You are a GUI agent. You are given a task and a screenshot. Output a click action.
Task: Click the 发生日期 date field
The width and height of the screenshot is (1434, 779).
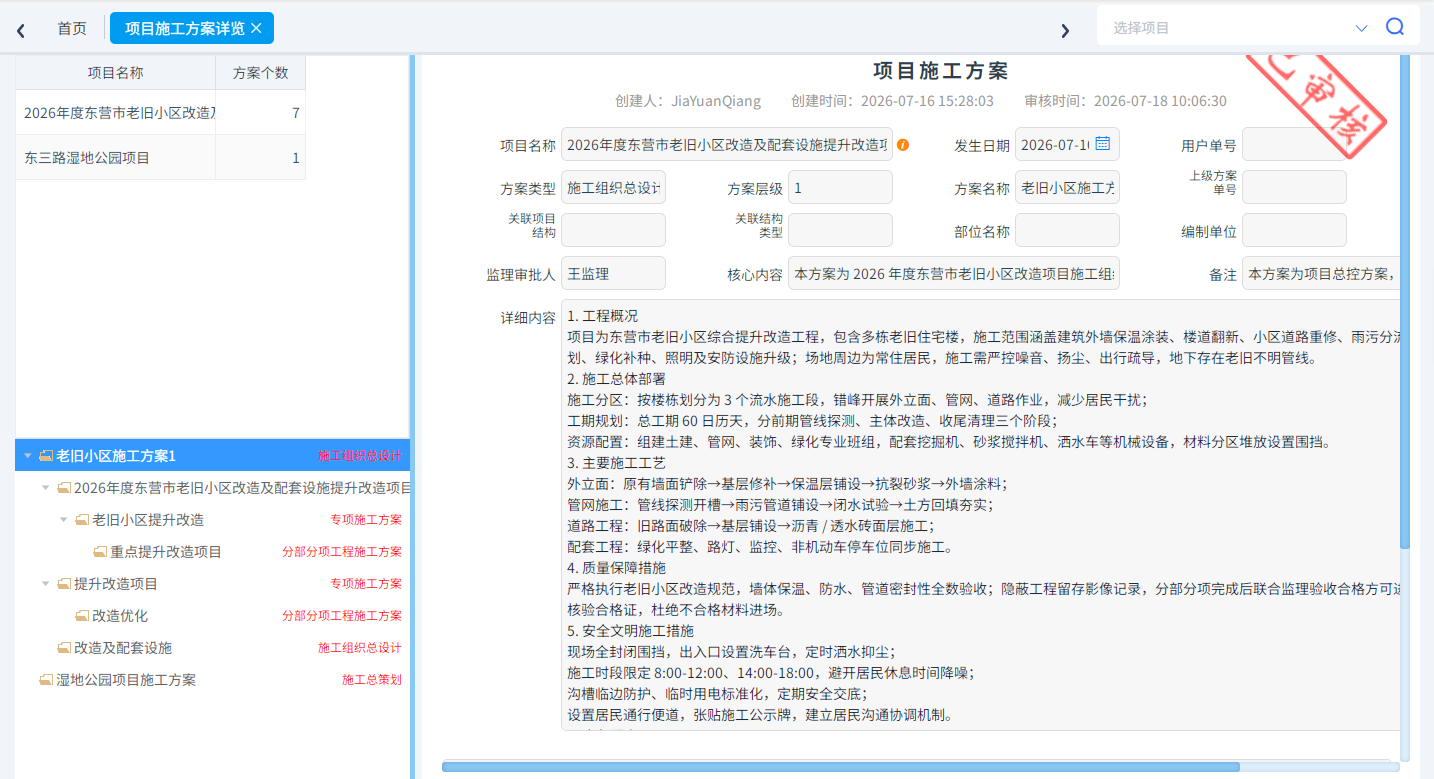click(x=1067, y=144)
